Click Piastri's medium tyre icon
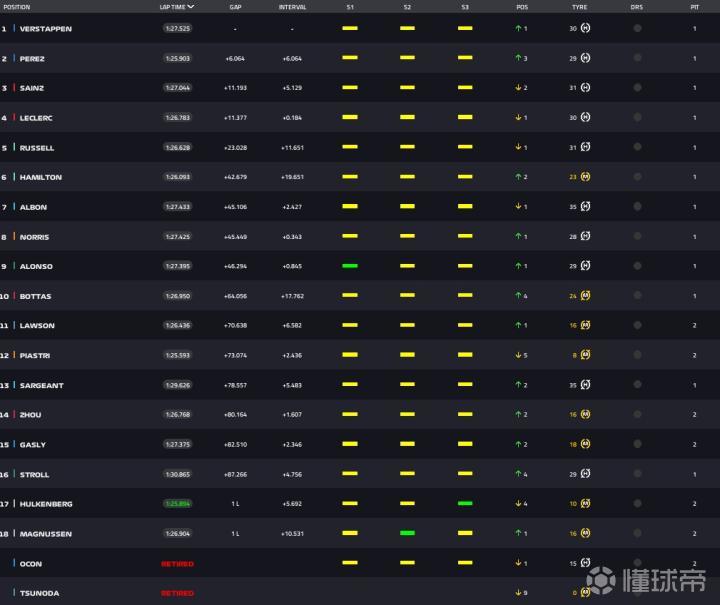The image size is (720, 605). coord(585,355)
